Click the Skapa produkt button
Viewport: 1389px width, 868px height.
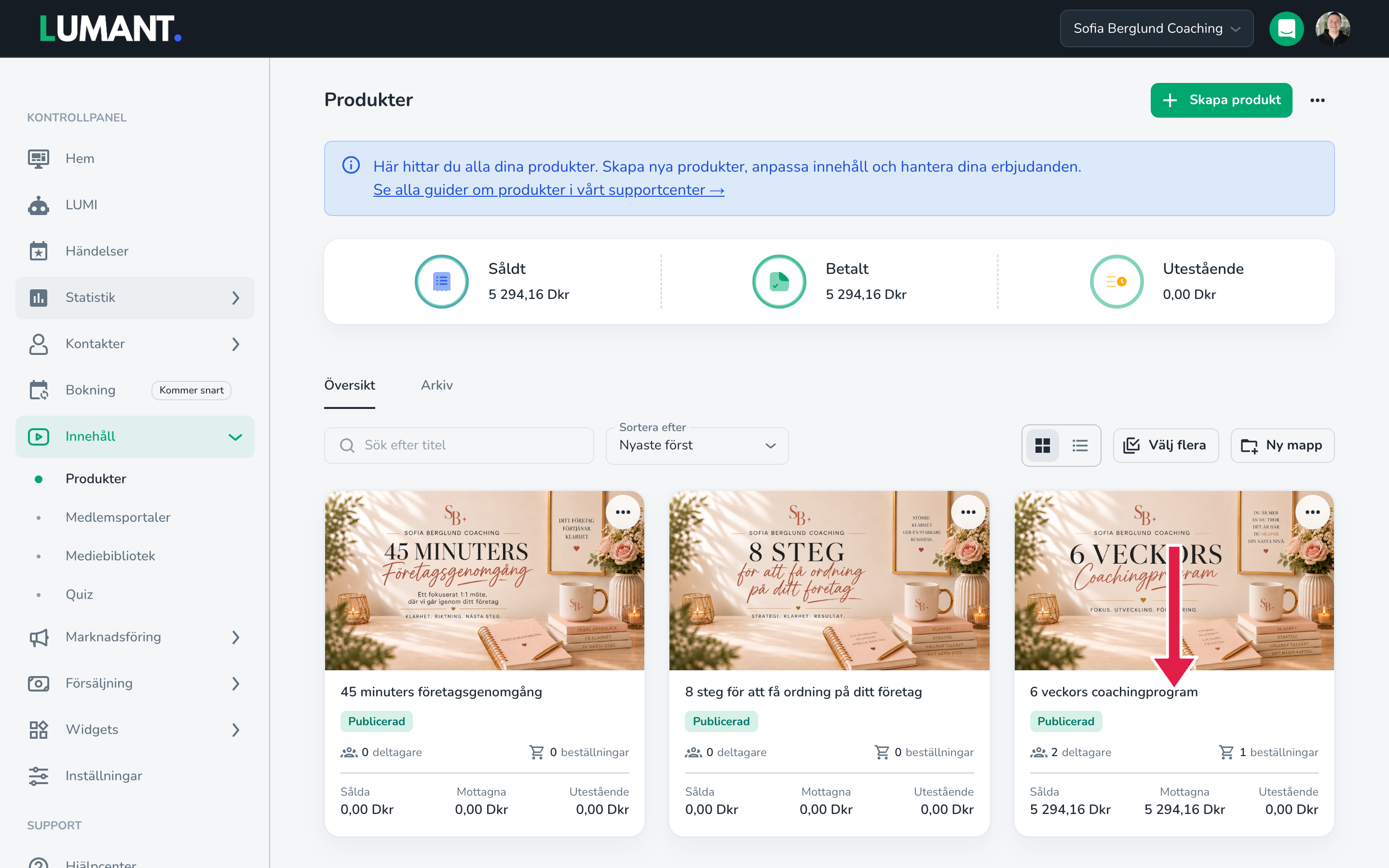point(1221,100)
